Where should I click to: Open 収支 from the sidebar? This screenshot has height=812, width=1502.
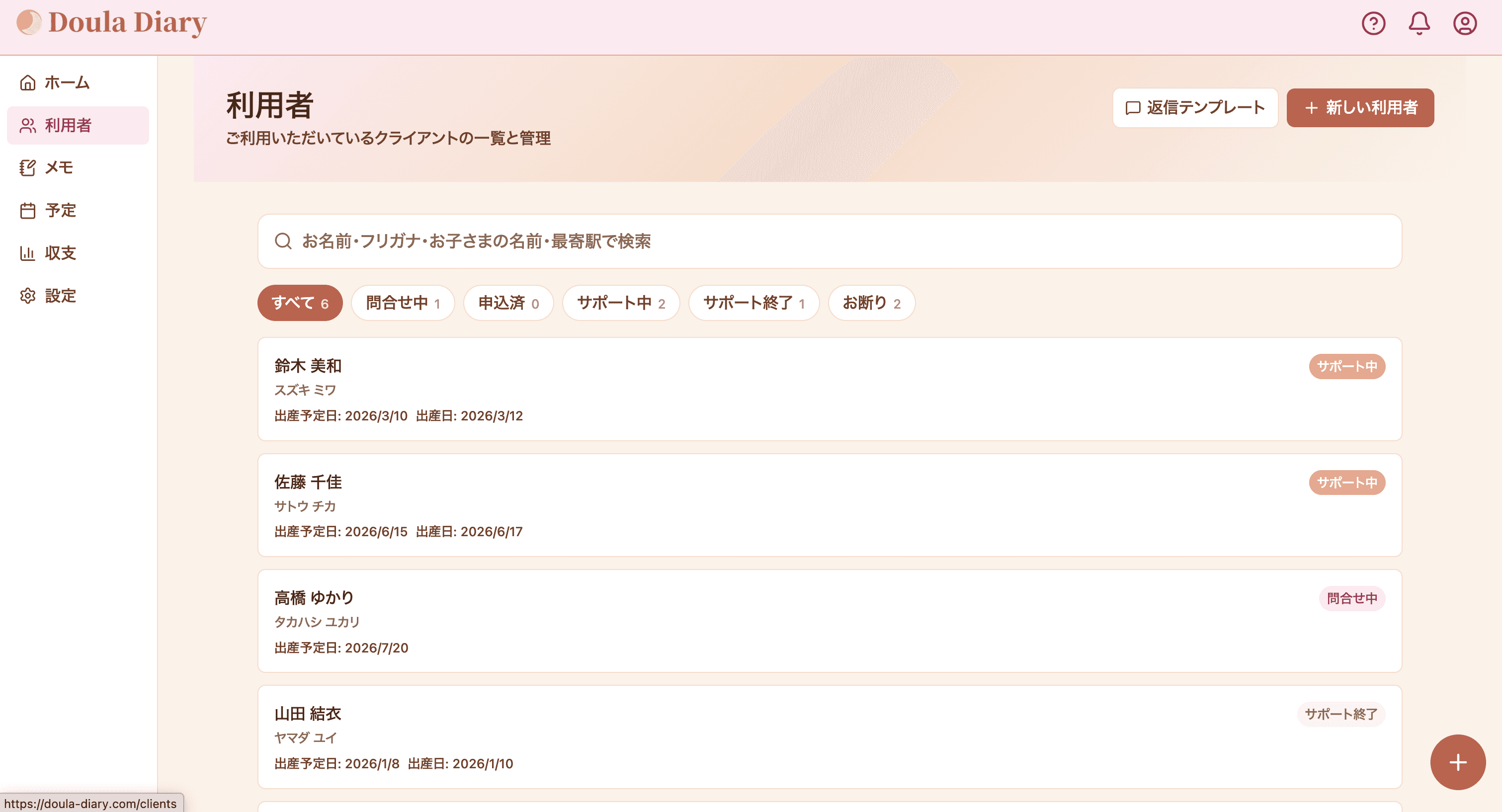(78, 253)
